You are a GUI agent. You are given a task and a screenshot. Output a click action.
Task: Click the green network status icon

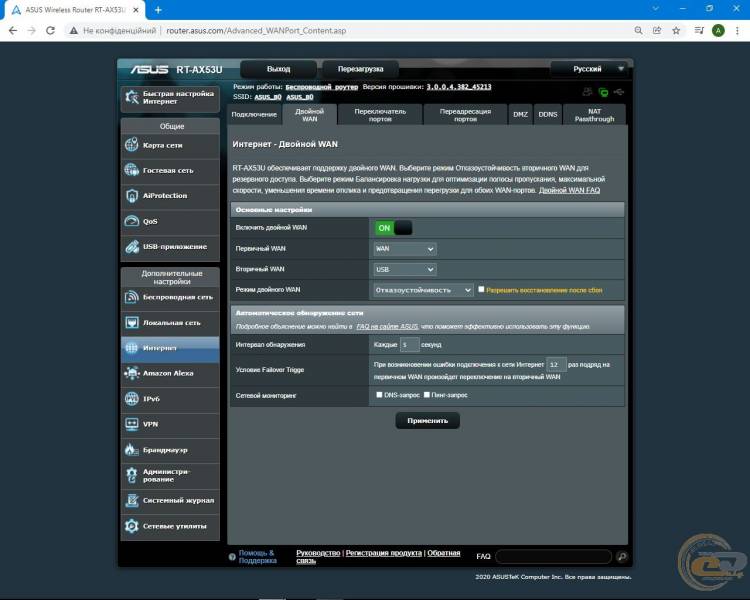tap(604, 92)
